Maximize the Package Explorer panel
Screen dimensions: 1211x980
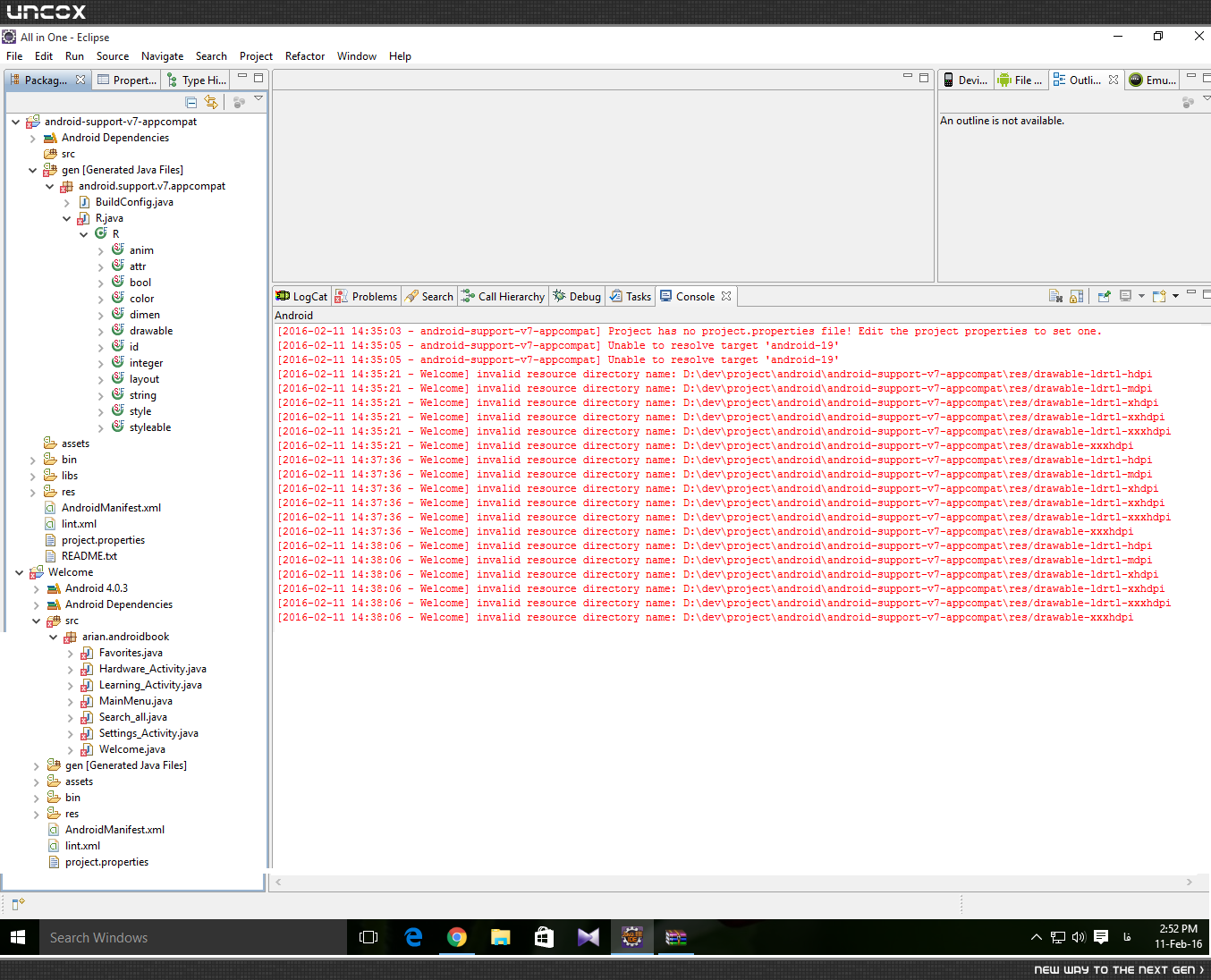pyautogui.click(x=258, y=78)
